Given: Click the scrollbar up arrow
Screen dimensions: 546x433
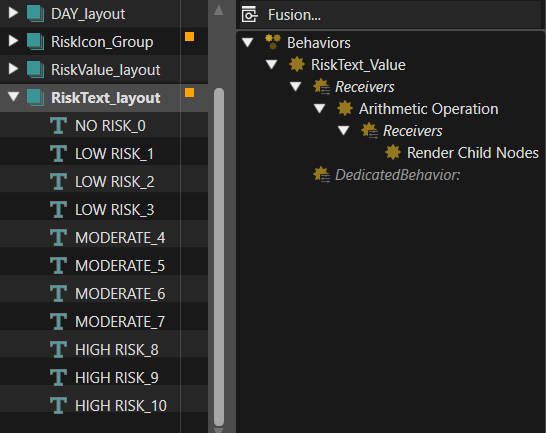Looking at the screenshot, I should point(219,10).
